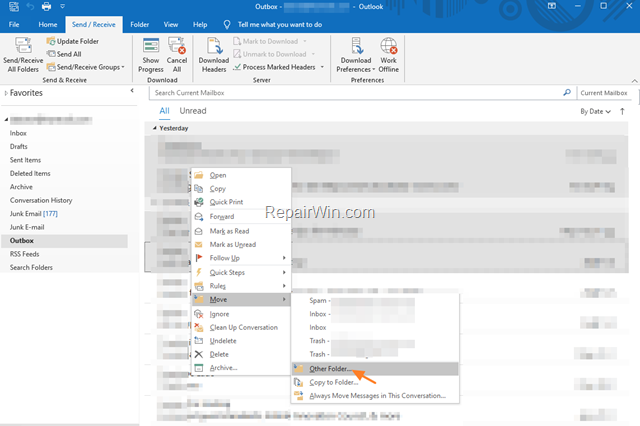The image size is (640, 426).
Task: Open Process Marked Headers dropdown arrow
Action: coord(322,67)
